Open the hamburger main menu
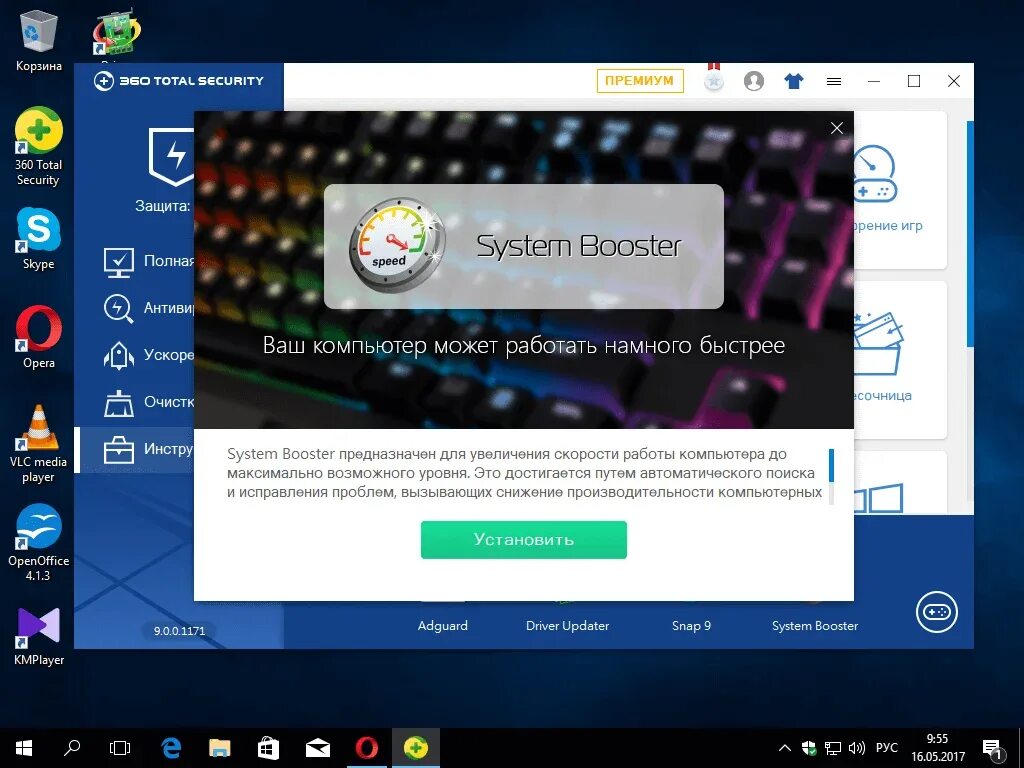The width and height of the screenshot is (1024, 768). click(833, 82)
